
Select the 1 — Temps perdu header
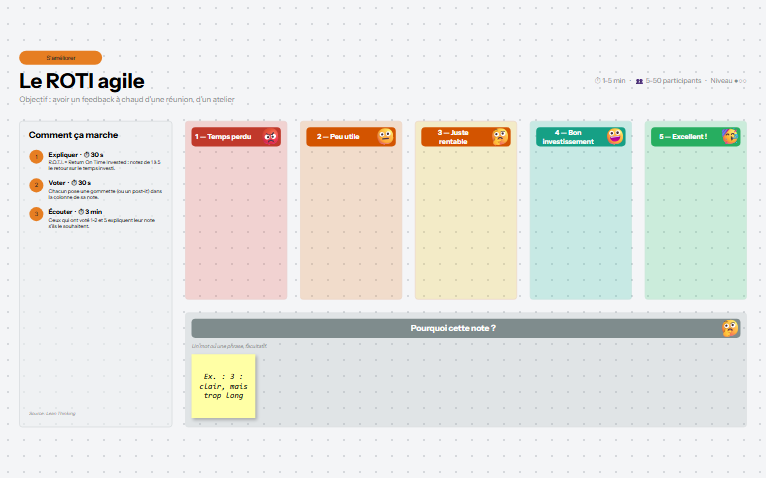click(236, 137)
